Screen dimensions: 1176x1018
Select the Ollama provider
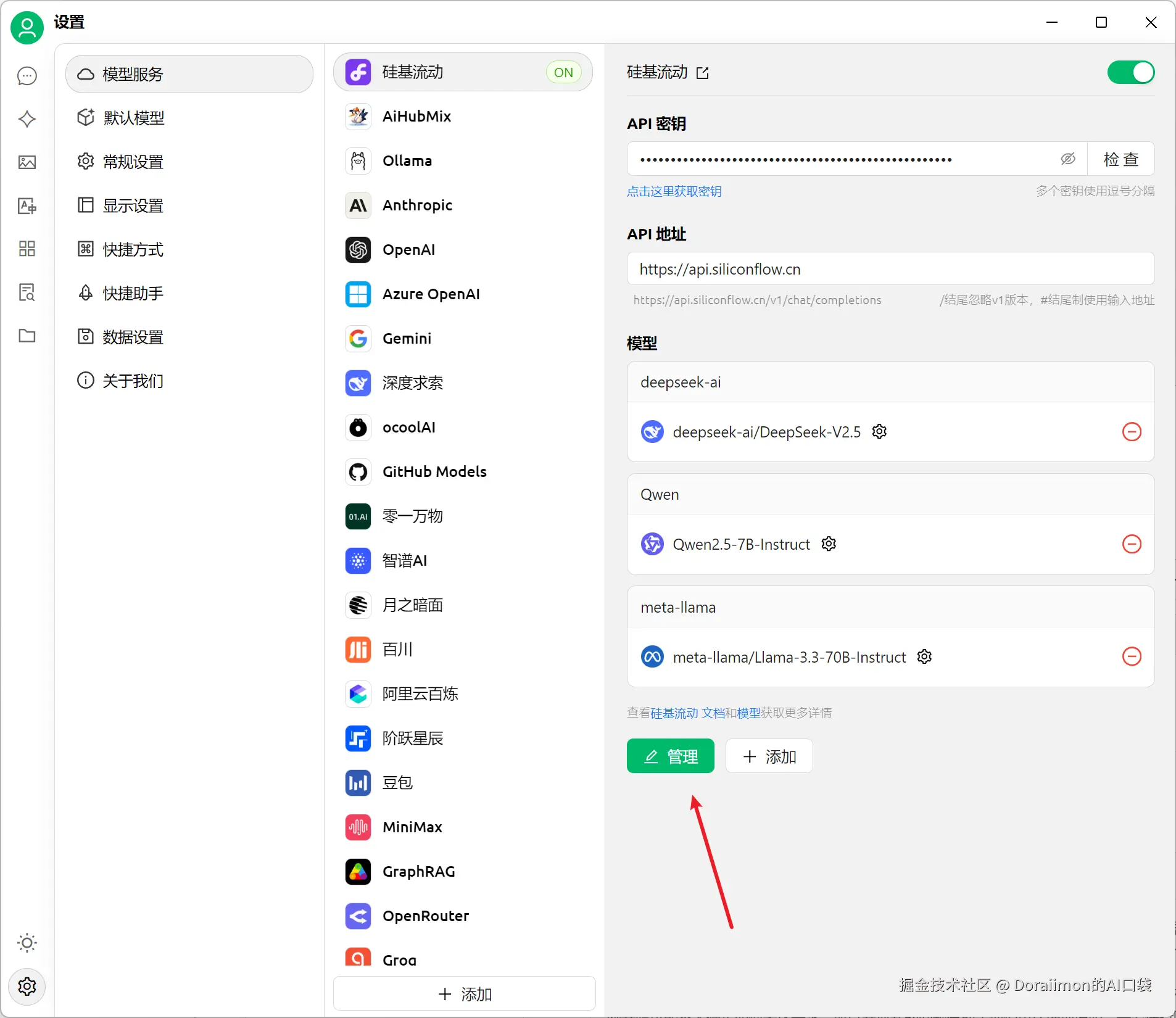463,161
